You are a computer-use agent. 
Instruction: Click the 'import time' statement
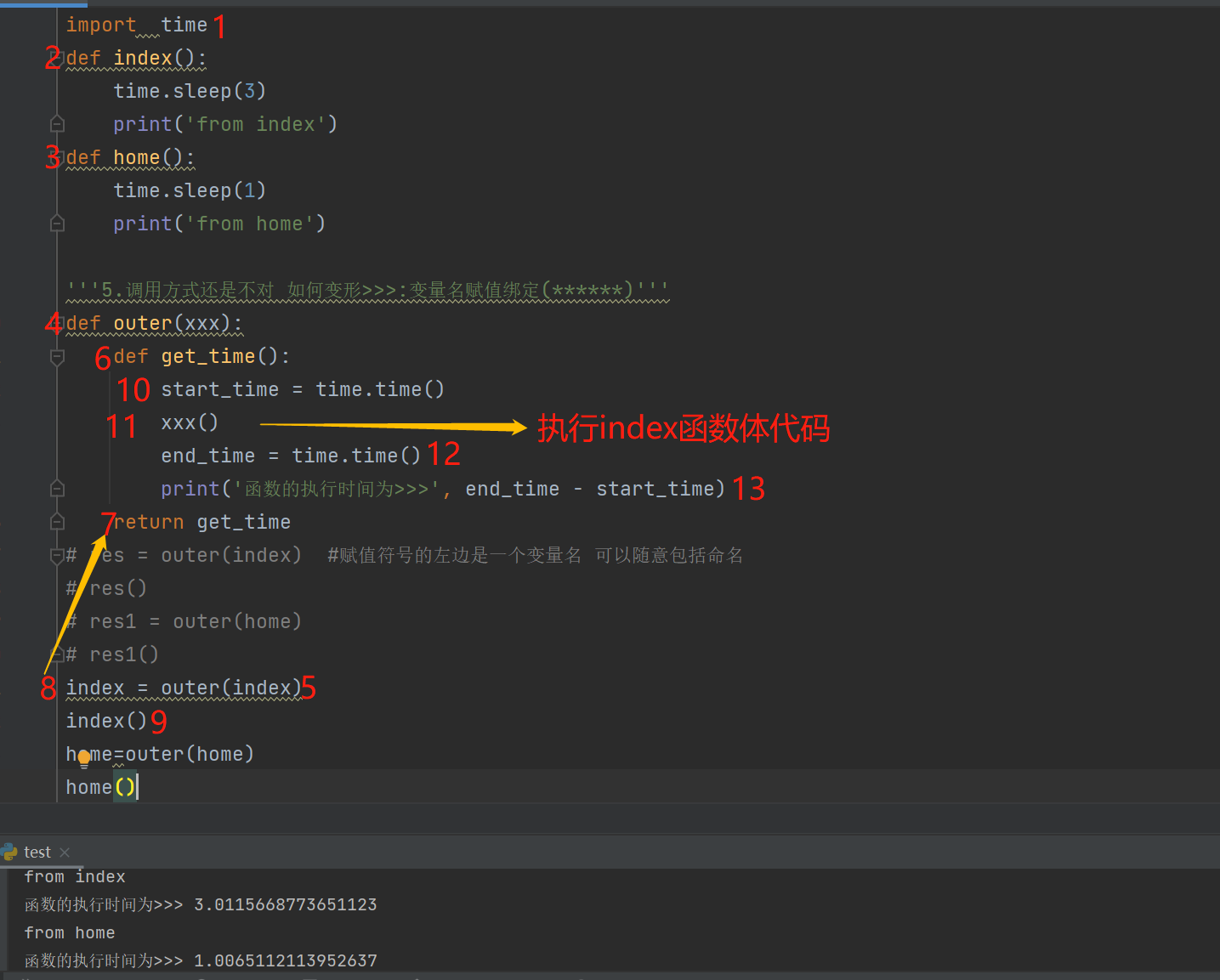pos(137,25)
